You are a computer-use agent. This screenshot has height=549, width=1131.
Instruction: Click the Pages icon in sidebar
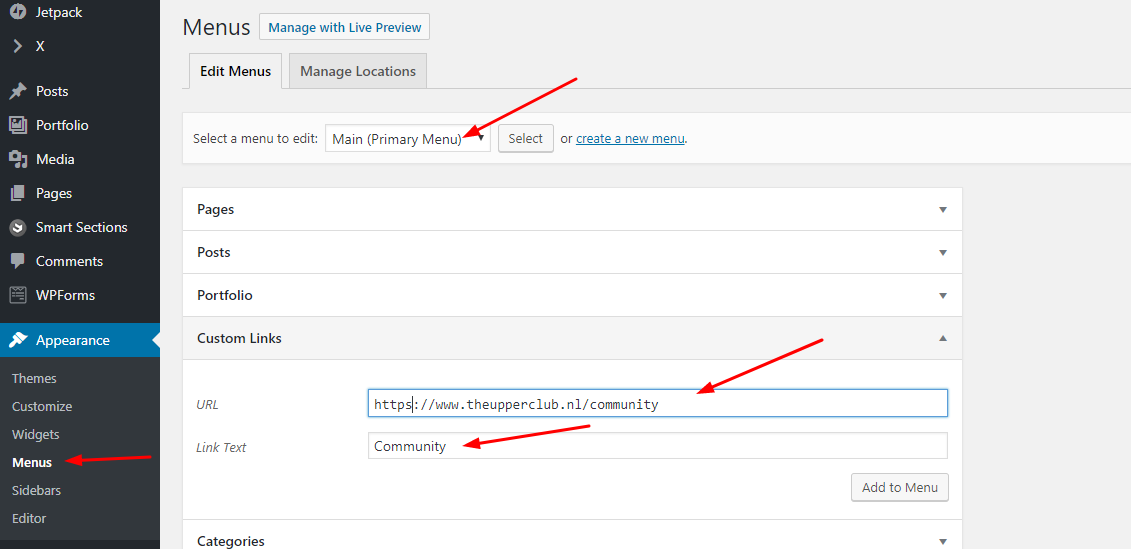pyautogui.click(x=18, y=193)
